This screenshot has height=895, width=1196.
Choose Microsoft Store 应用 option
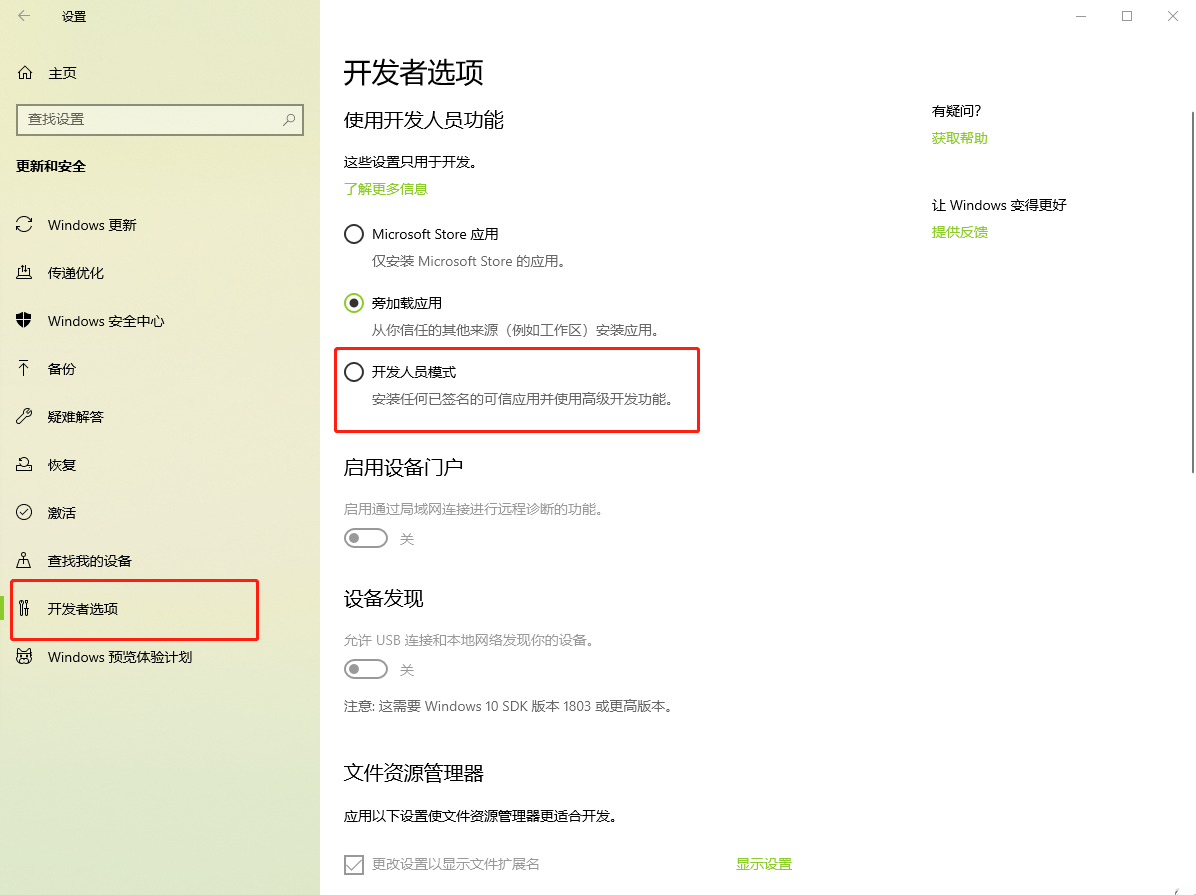(353, 233)
